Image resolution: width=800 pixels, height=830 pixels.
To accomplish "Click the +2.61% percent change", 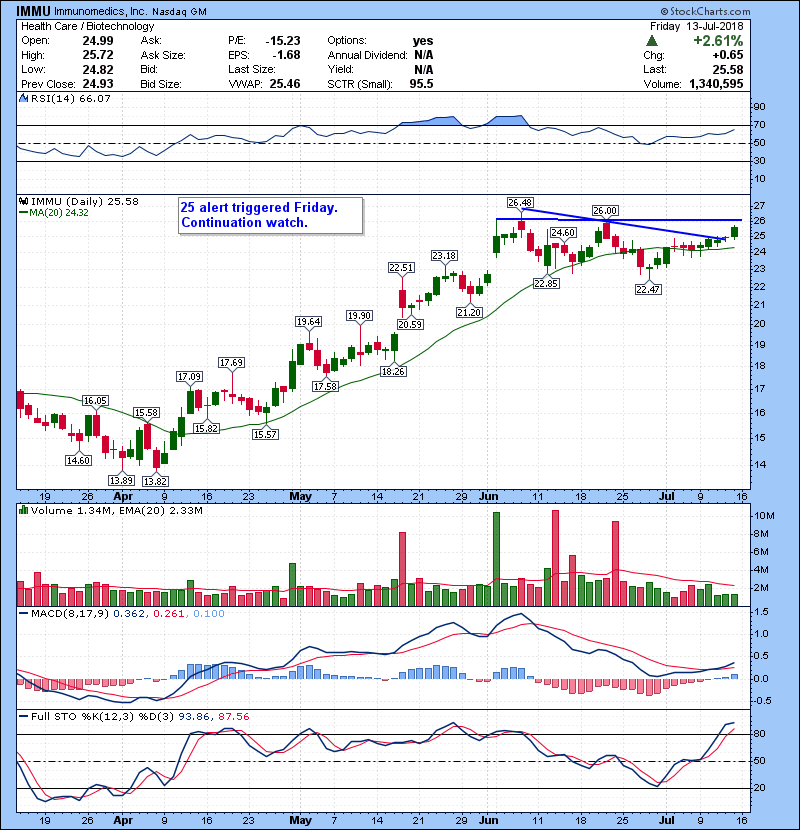I will coord(718,41).
